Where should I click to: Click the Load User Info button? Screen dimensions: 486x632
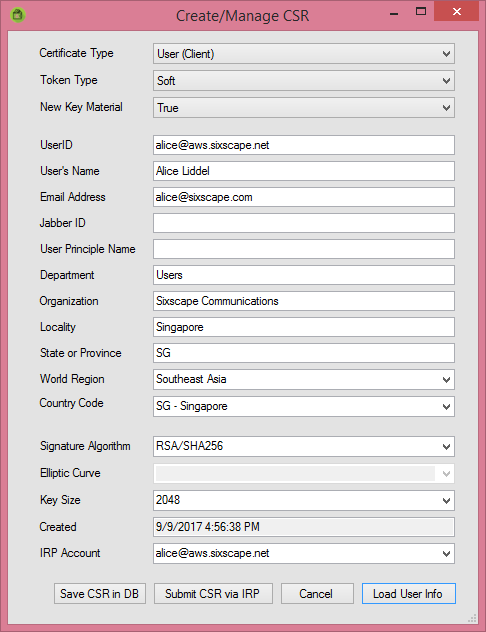pyautogui.click(x=409, y=594)
